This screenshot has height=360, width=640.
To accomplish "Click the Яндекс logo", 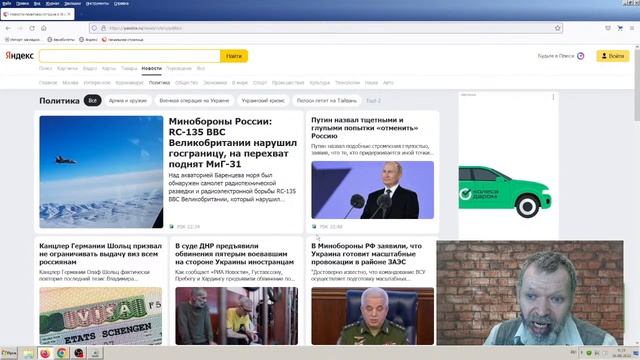I will pyautogui.click(x=20, y=56).
